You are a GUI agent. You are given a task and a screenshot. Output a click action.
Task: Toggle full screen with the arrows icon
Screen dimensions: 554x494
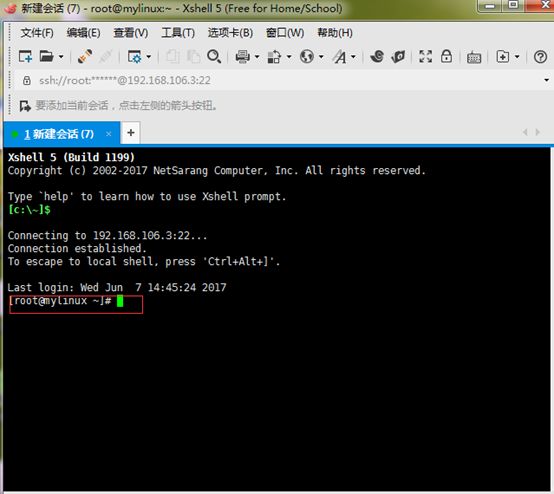[425, 56]
